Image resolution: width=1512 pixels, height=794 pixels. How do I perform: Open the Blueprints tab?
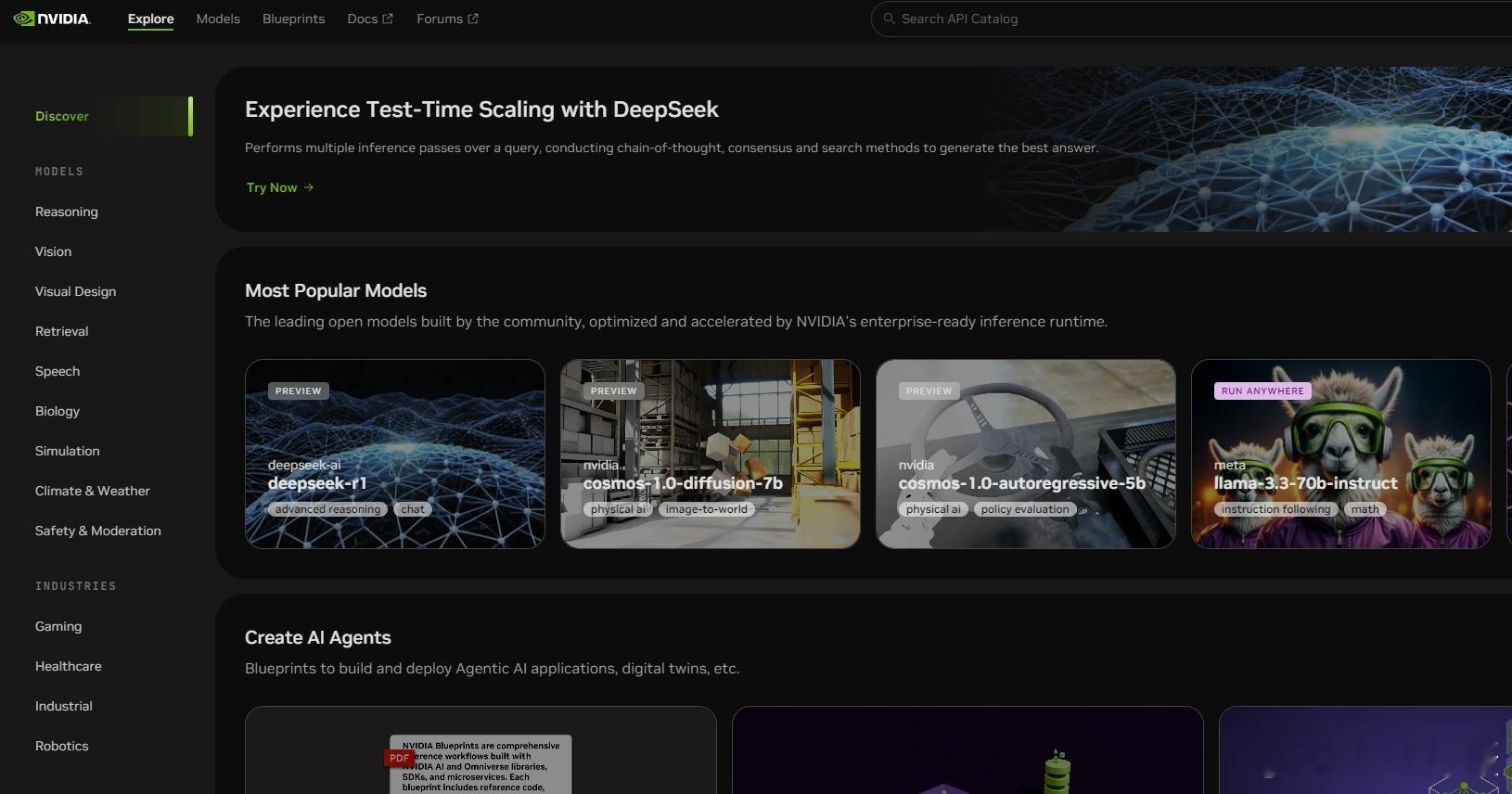coord(293,19)
